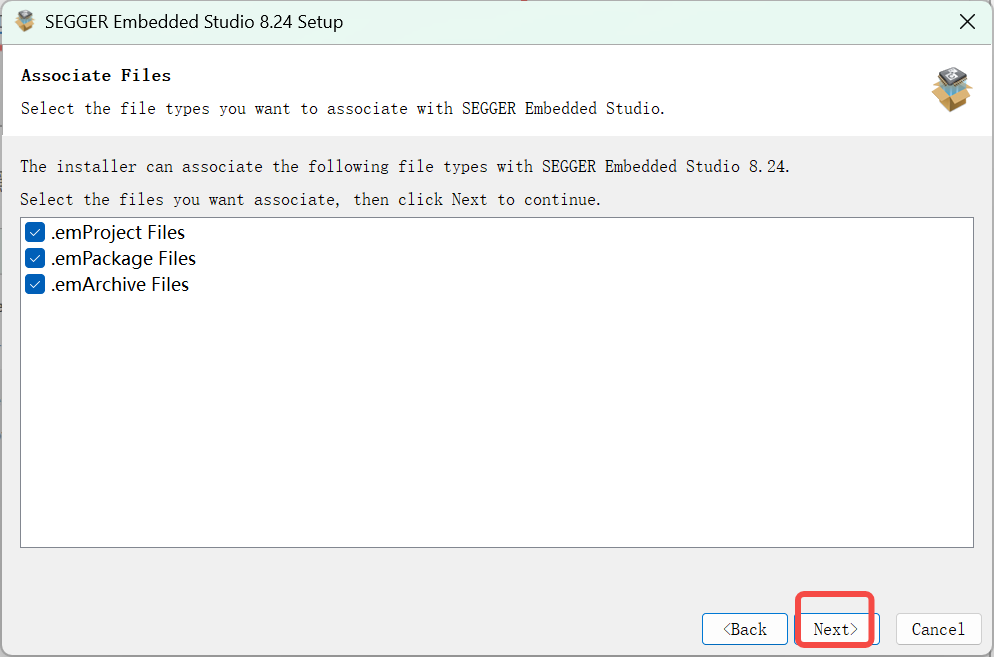This screenshot has height=657, width=994.
Task: Toggle the .emProject Files association on again
Action: (x=34, y=231)
